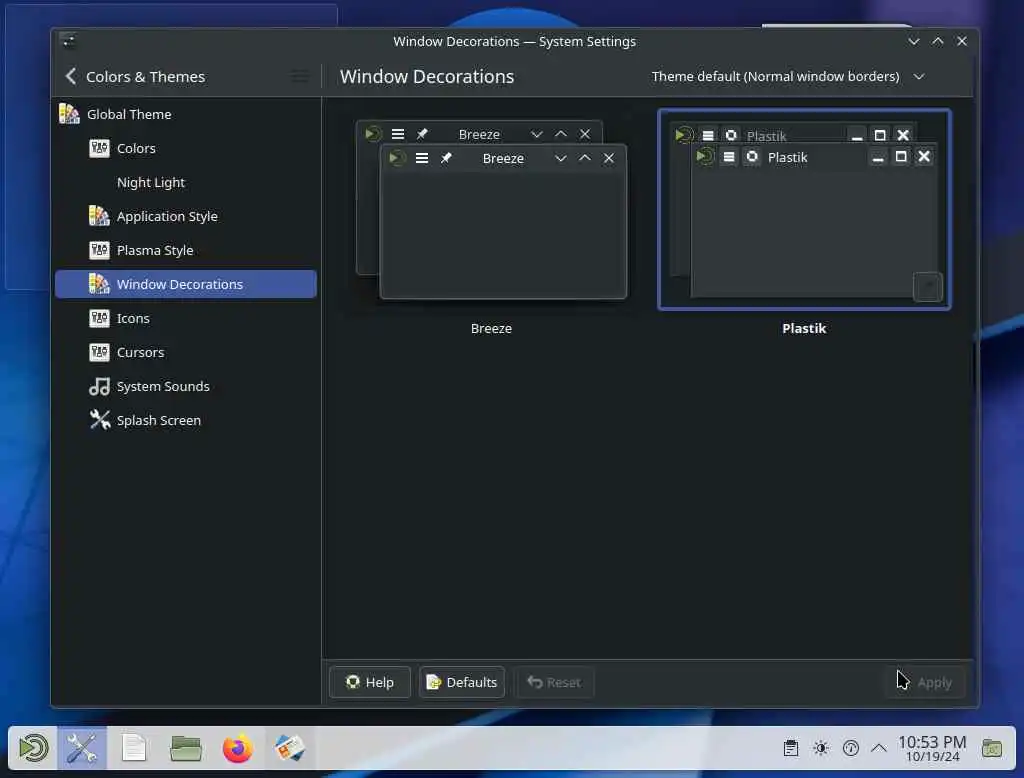Select Window Decorations entry
The image size is (1024, 778).
pyautogui.click(x=186, y=284)
